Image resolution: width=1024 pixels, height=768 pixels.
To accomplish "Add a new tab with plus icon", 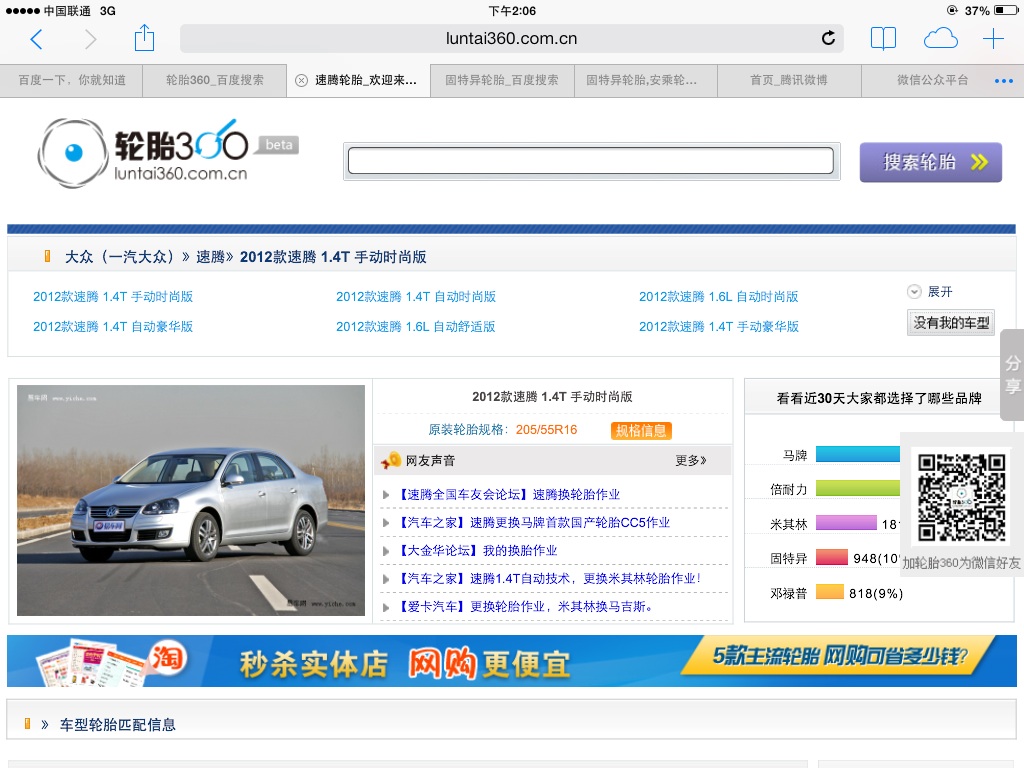I will tap(993, 39).
